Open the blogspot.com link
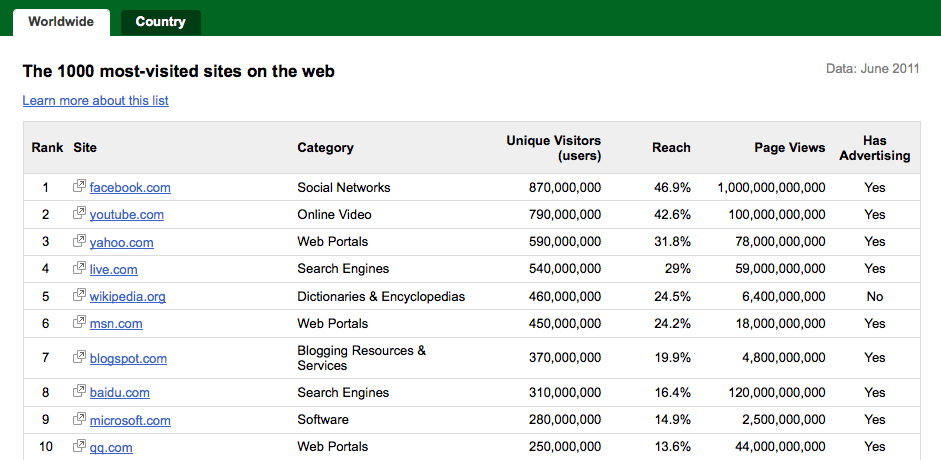Screen dimensions: 941x460 coord(128,359)
